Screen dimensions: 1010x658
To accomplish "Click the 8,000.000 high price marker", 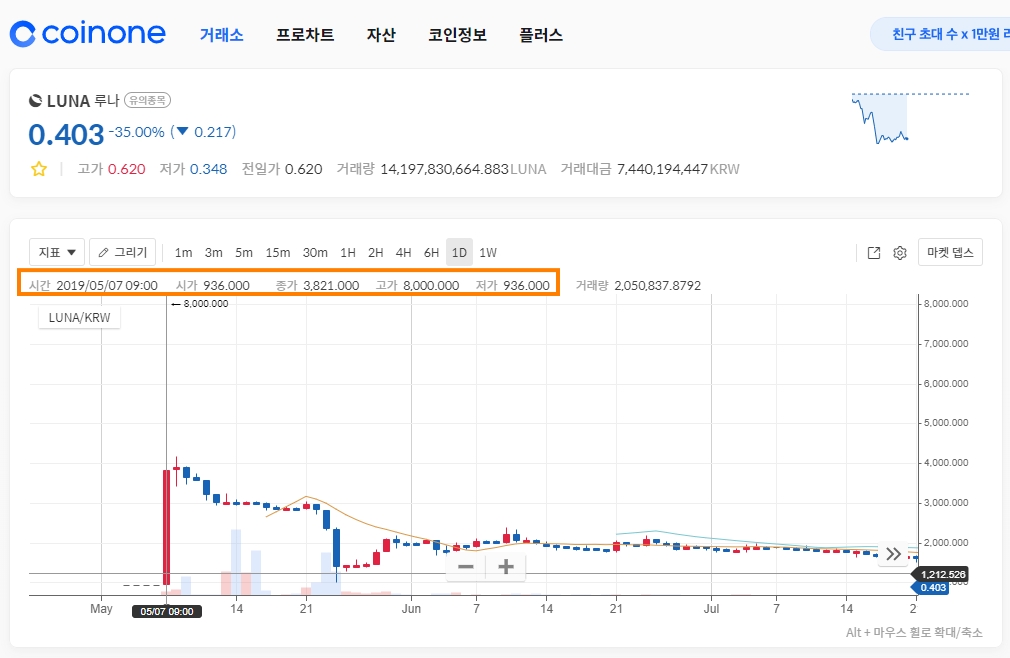I will tap(200, 304).
